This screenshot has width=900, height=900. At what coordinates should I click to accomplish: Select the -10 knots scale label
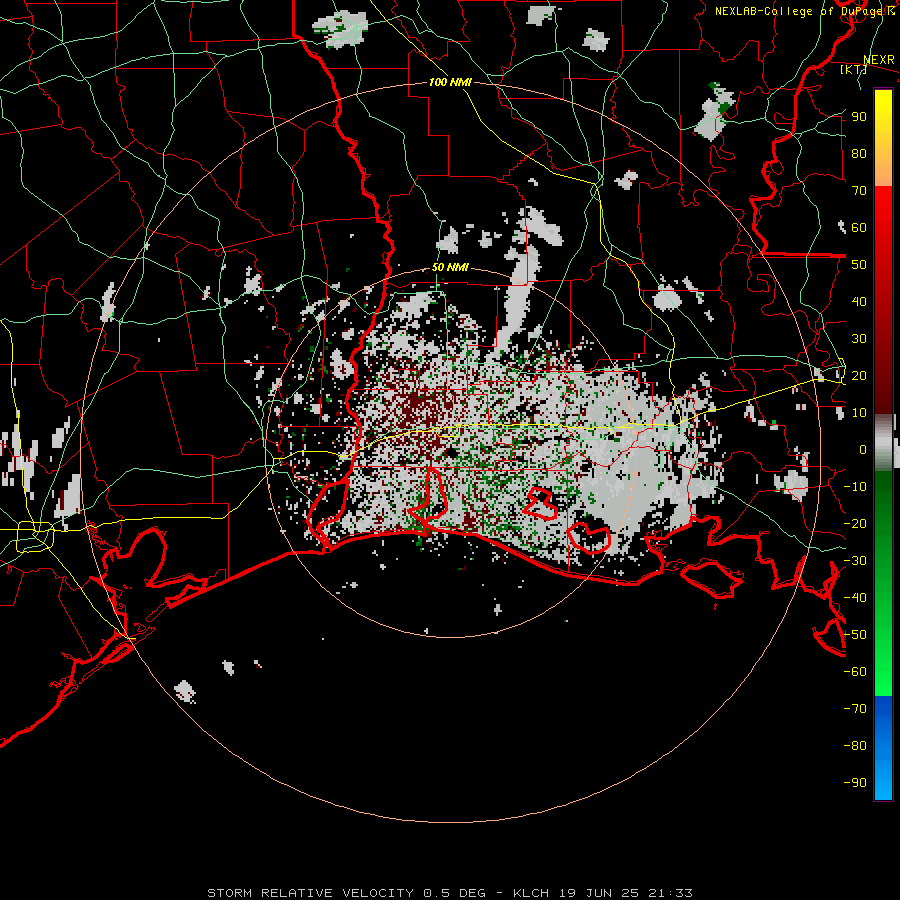[x=855, y=487]
